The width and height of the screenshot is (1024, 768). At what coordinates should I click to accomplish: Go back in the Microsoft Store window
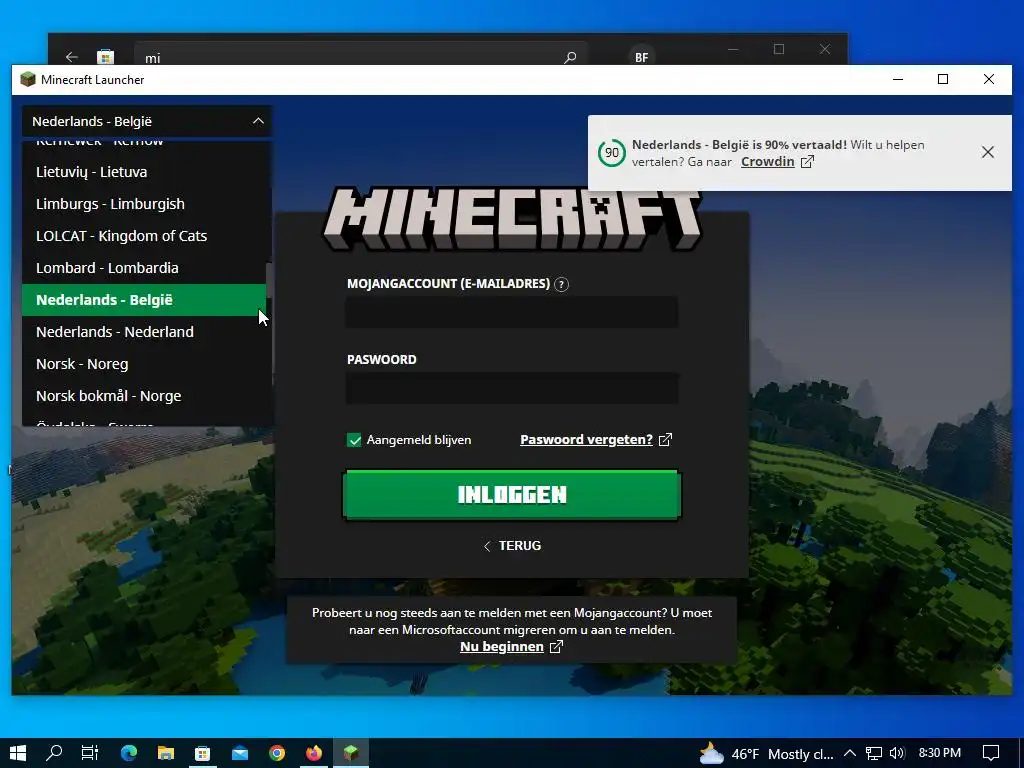(x=72, y=57)
